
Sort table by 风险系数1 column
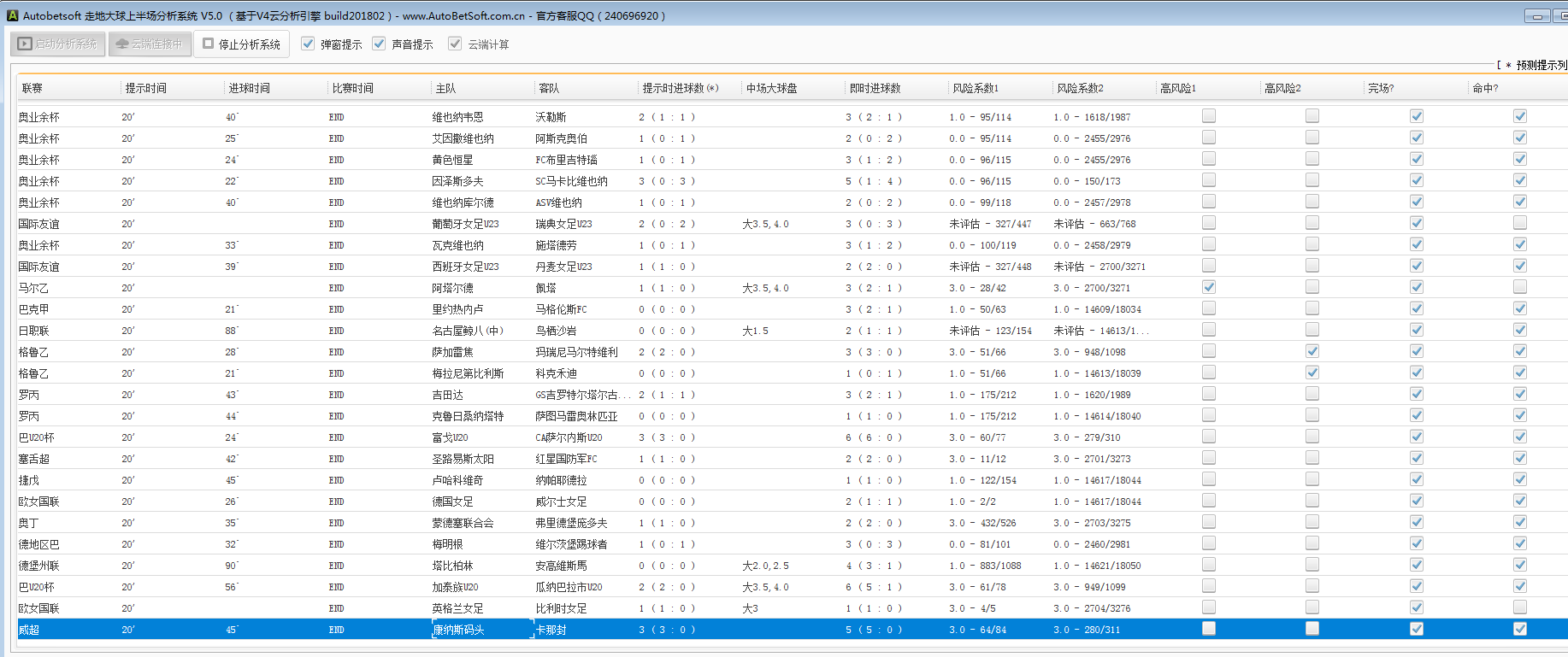tap(975, 88)
